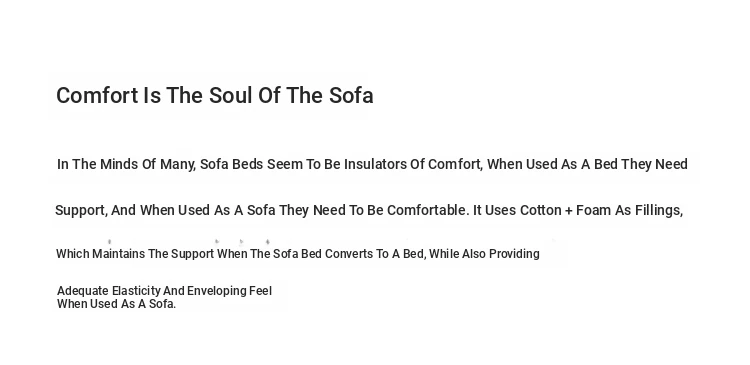Click the last line 'When Used As A Sofa.'
Screen dimensions: 750x365
116,304
